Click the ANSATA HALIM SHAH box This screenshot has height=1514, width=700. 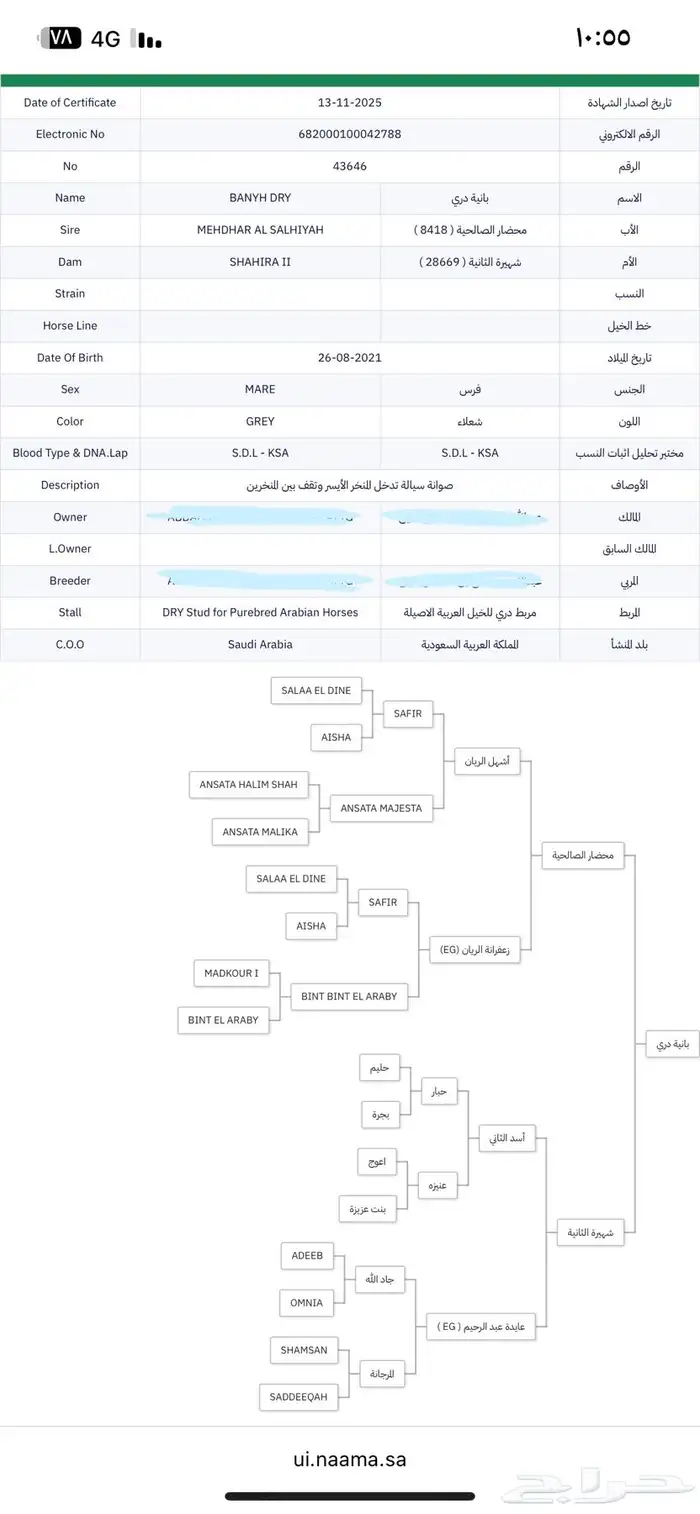[x=251, y=784]
